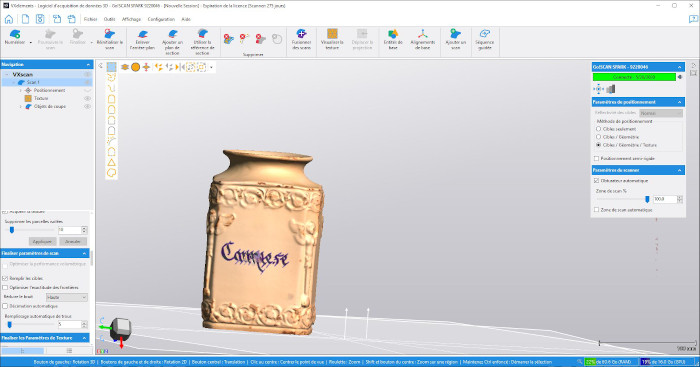Viewport: 700px width, 367px height.
Task: Click Home icon in the top toolbar
Action: [9, 19]
